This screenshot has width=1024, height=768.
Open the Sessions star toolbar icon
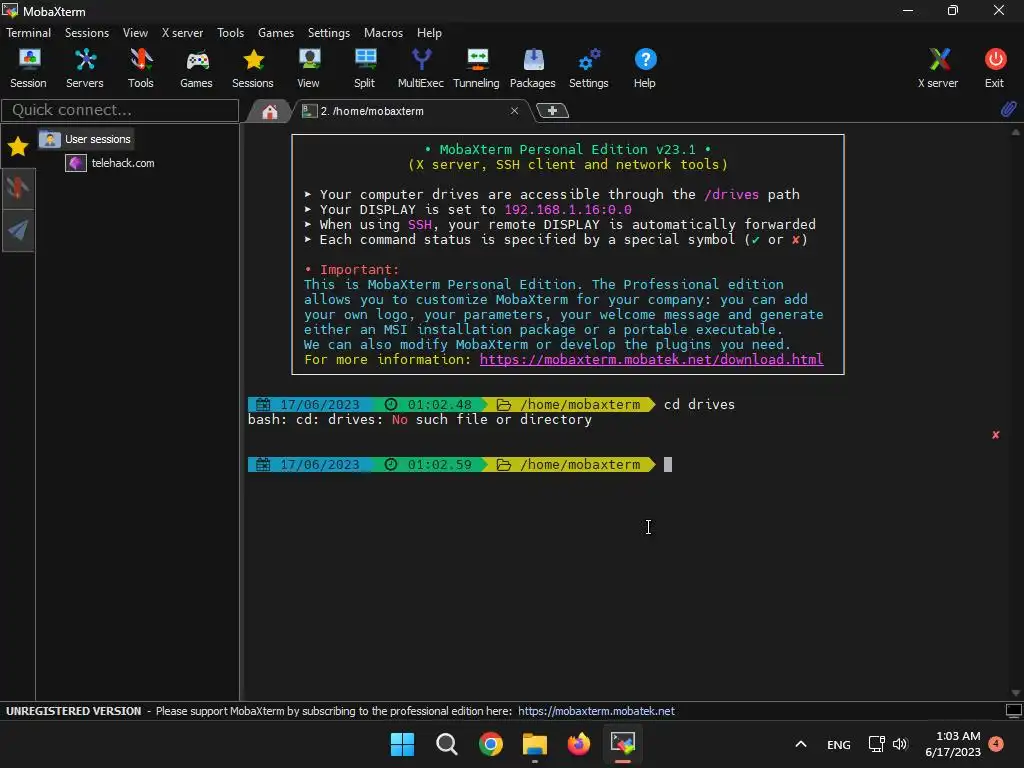(253, 69)
